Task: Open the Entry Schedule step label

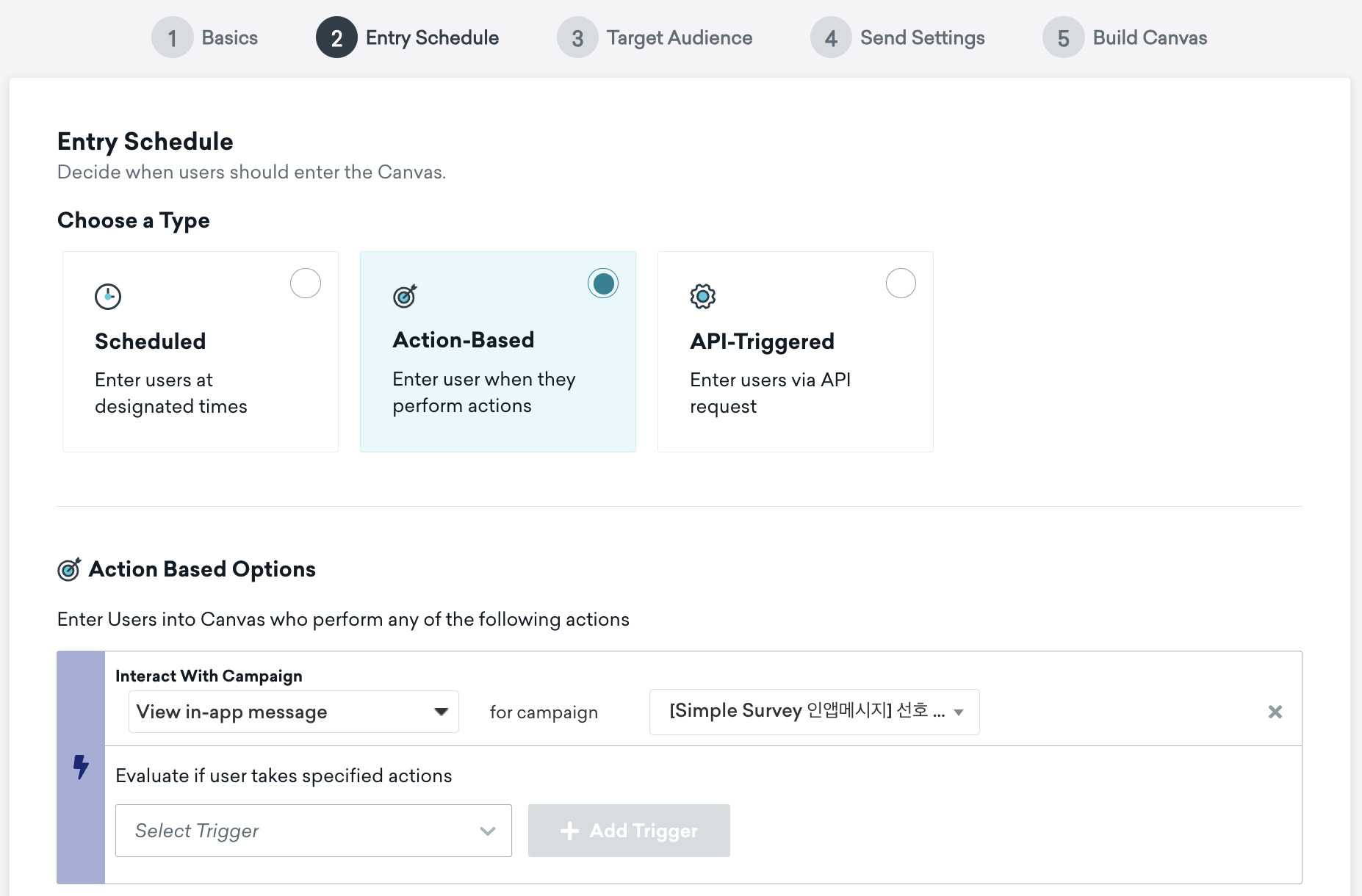Action: [432, 37]
